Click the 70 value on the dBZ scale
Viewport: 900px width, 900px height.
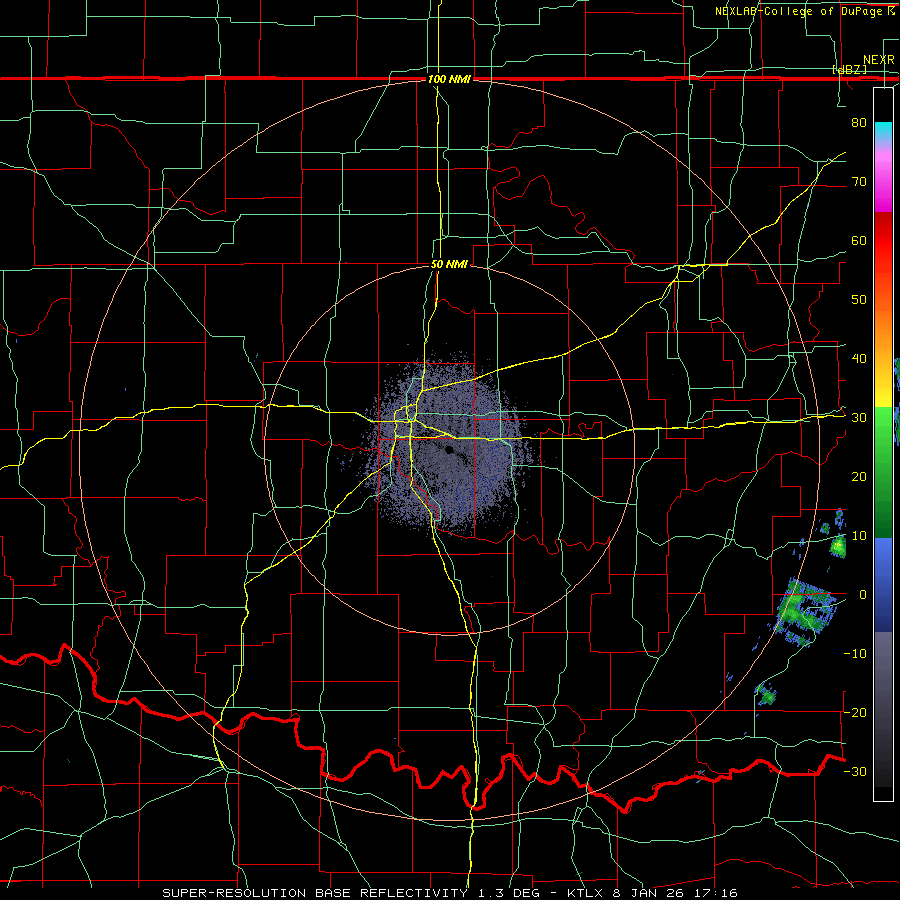[859, 181]
